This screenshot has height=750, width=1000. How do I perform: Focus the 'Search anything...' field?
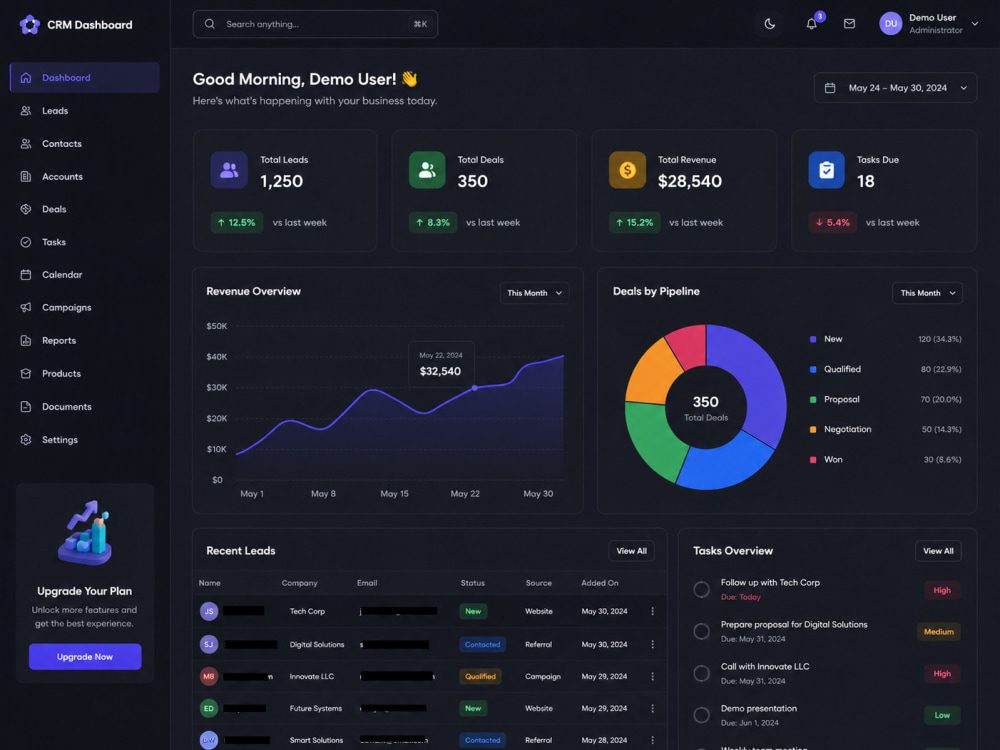315,24
